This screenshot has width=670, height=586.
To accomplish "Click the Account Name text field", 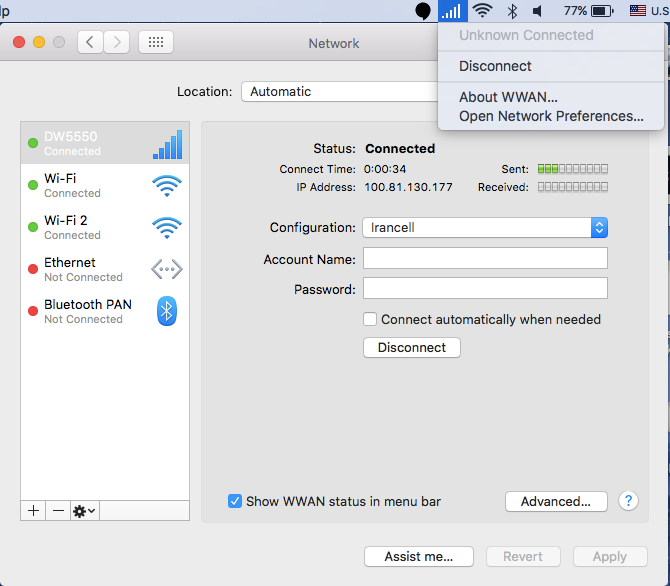I will coord(485,259).
